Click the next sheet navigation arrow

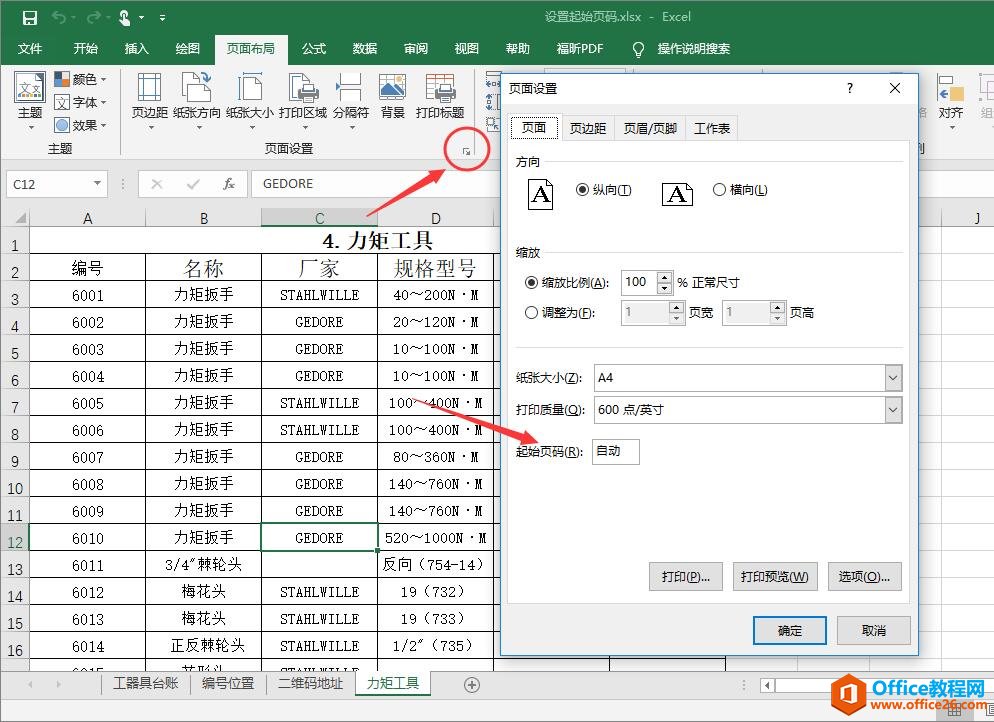click(58, 685)
